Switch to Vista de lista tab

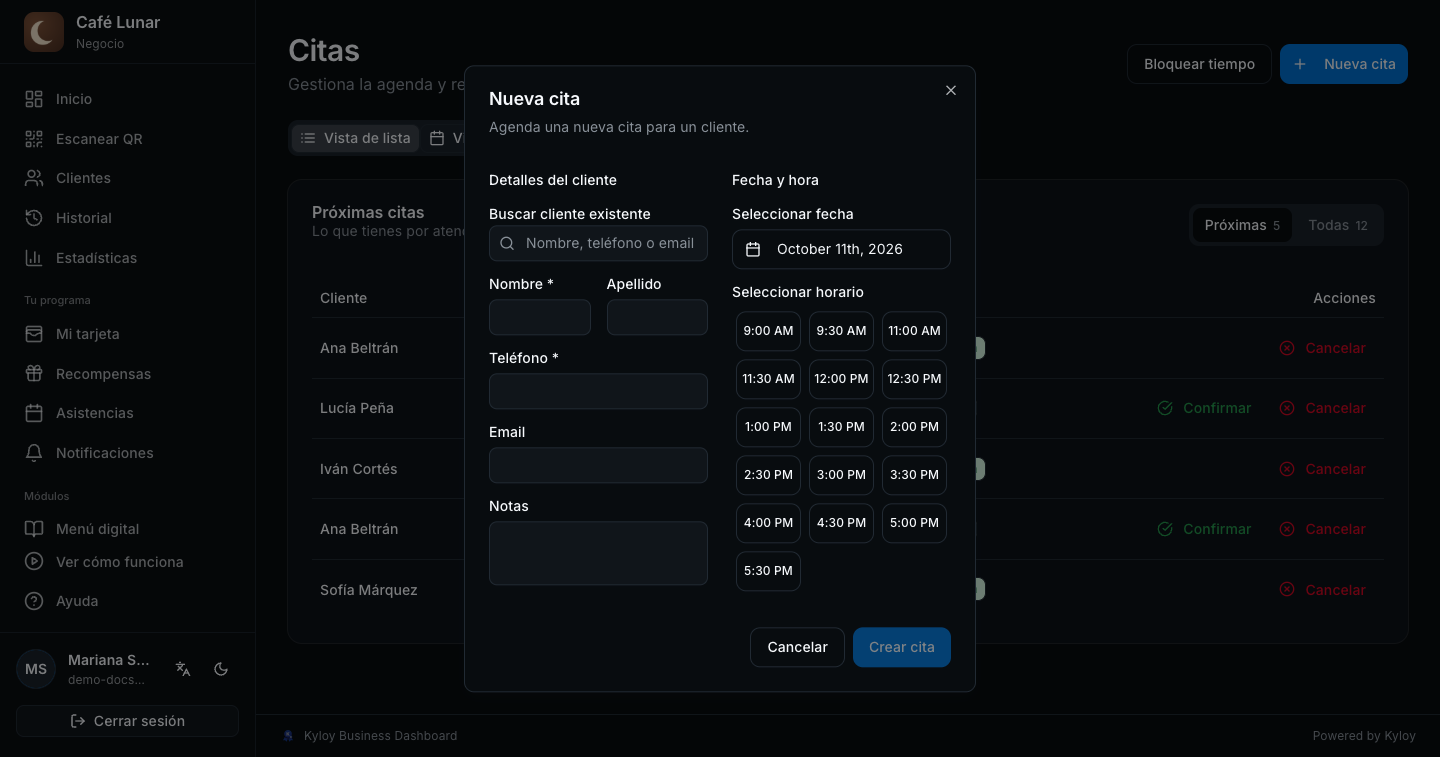click(355, 138)
